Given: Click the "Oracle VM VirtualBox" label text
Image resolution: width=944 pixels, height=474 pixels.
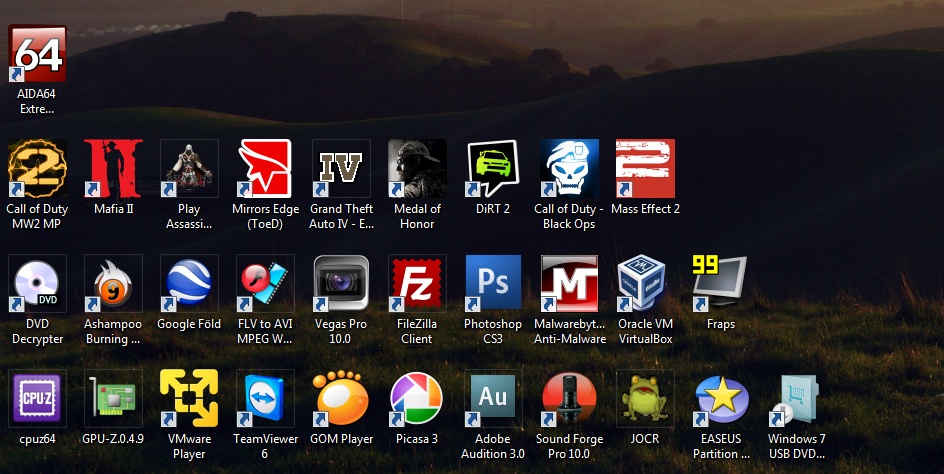Looking at the screenshot, I should (645, 331).
